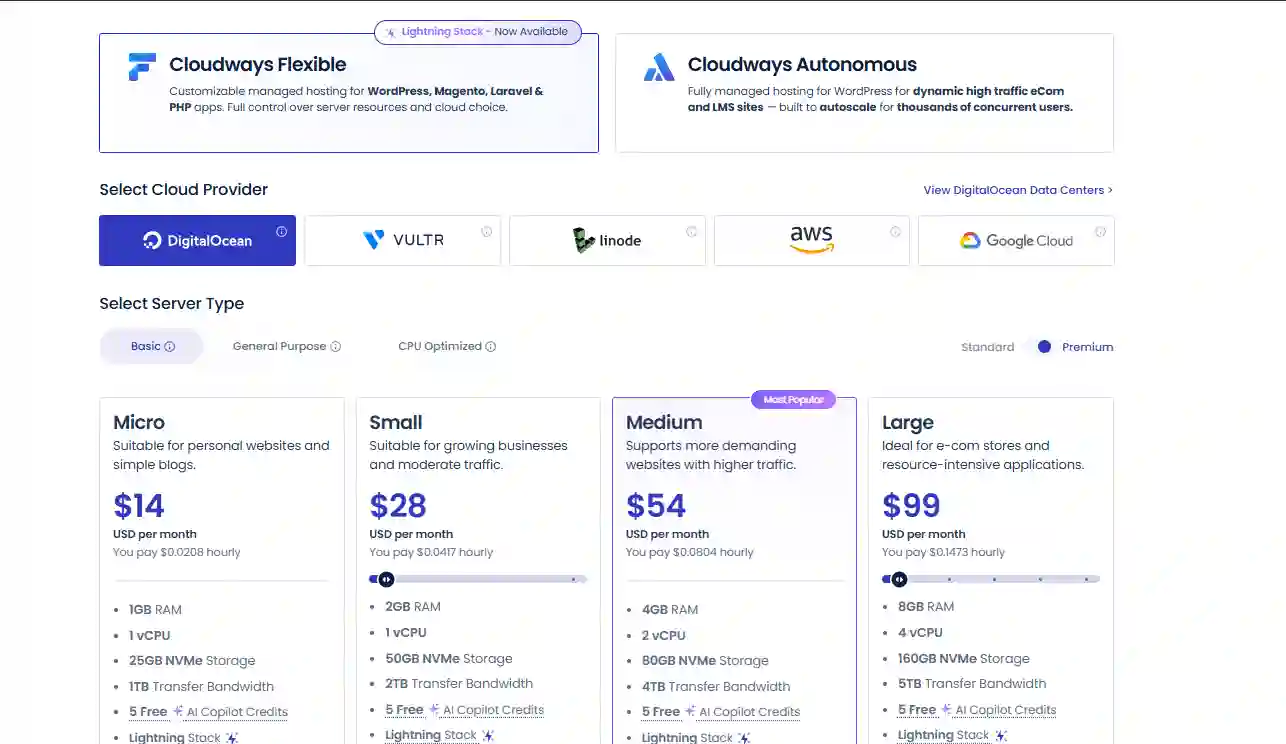The height and width of the screenshot is (744, 1286).
Task: Click Lightning Stack icon in Small plan
Action: (x=489, y=735)
